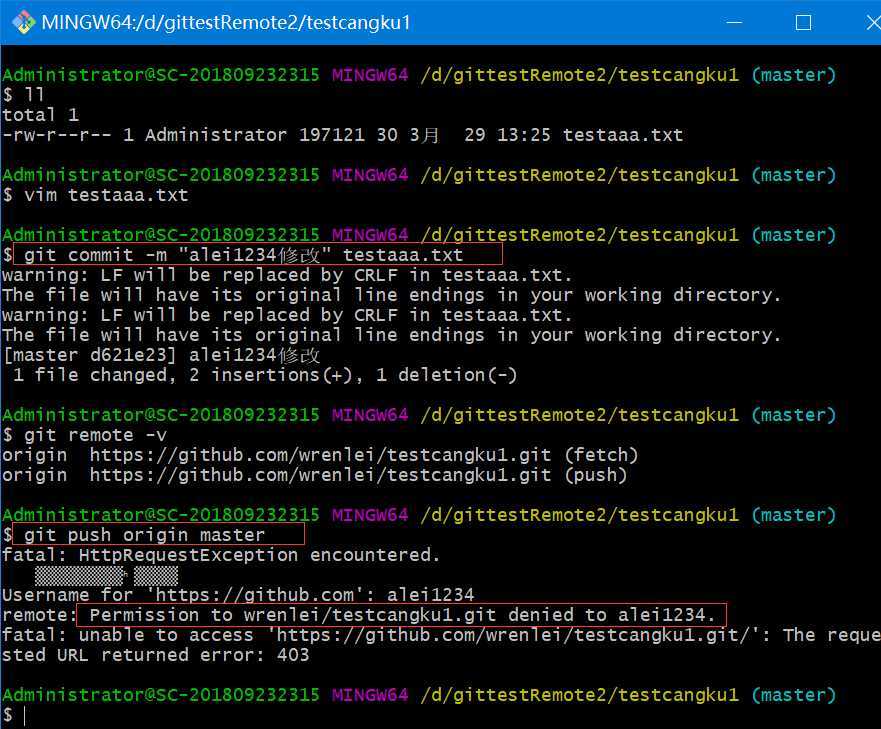881x729 pixels.
Task: Click the 'git remote -v' command
Action: pos(96,435)
